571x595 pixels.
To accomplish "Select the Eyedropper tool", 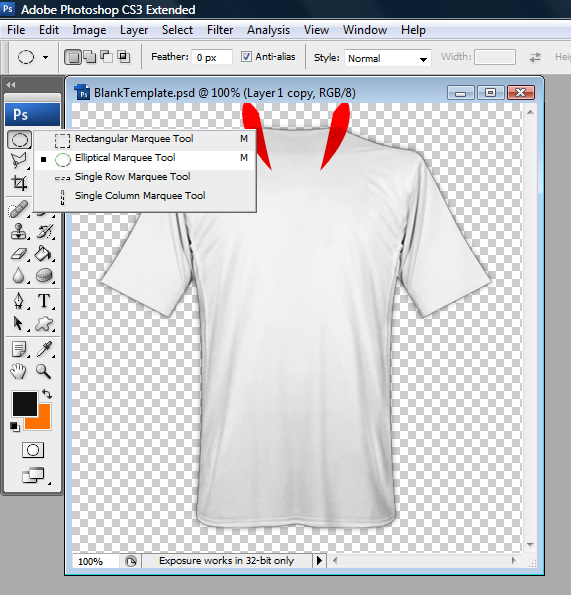I will (44, 349).
